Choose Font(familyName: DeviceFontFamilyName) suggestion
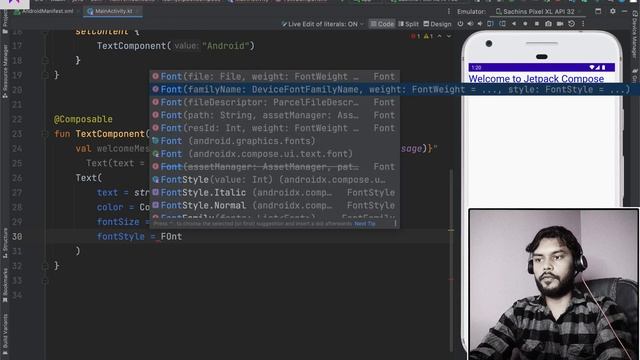640x360 pixels. [395, 89]
